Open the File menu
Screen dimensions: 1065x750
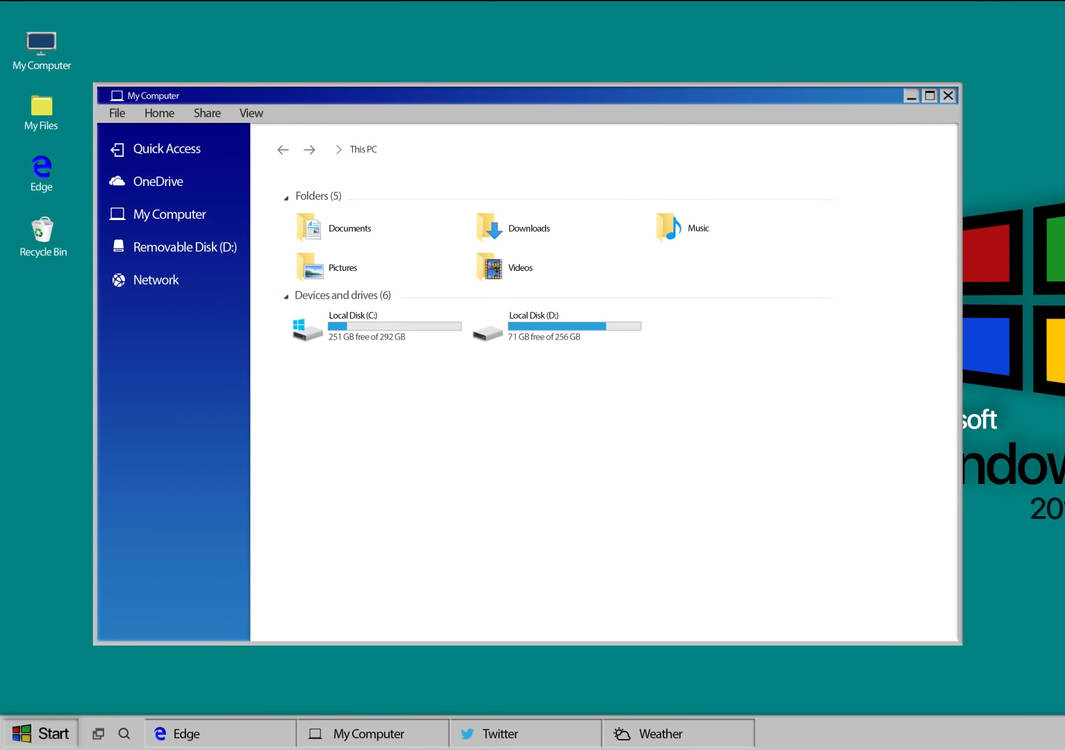point(117,113)
